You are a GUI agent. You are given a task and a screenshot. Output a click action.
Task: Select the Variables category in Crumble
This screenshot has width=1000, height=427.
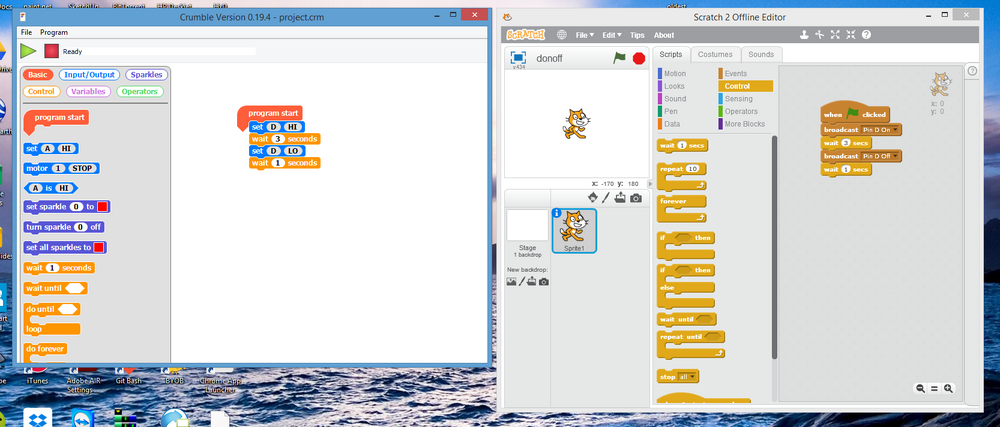click(x=88, y=91)
